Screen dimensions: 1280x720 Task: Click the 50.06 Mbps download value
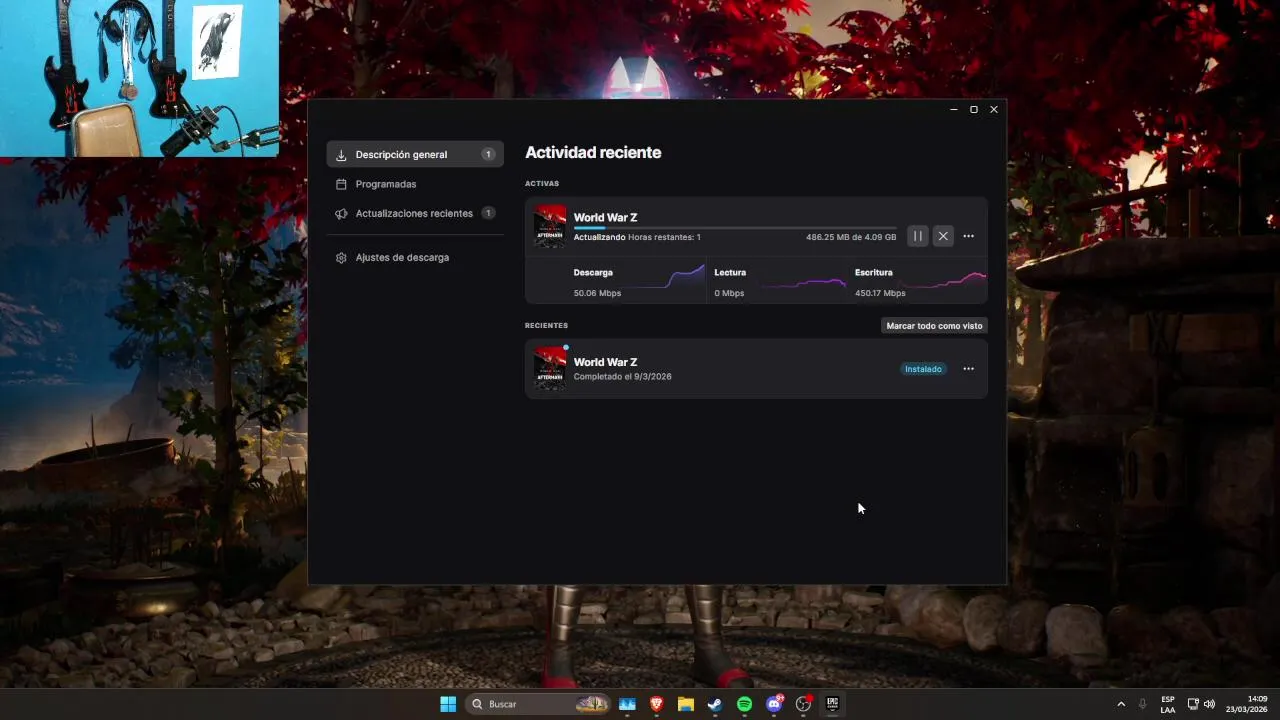(x=597, y=293)
